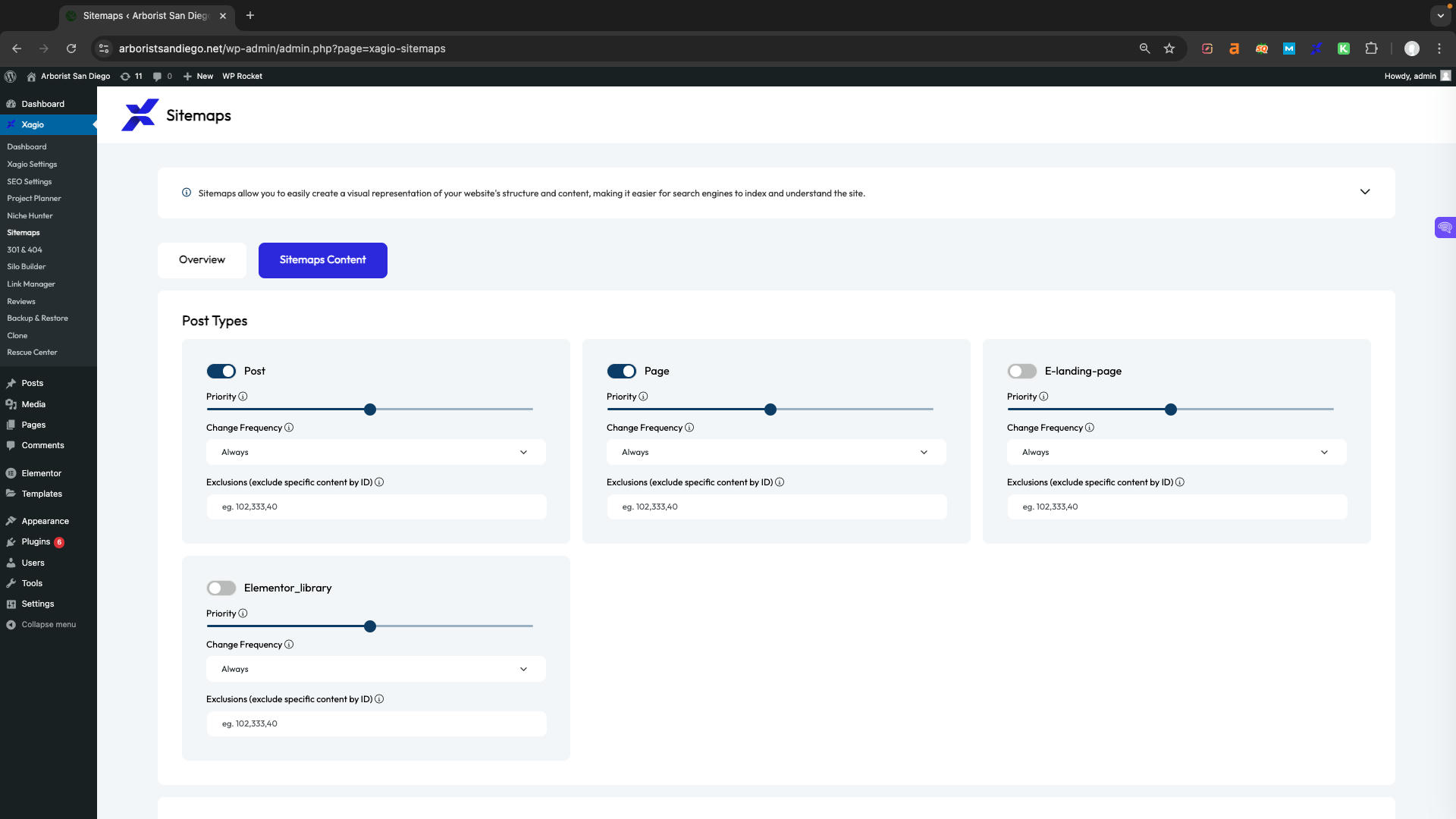Switch to the Overview tab
This screenshot has height=819, width=1456.
tap(202, 260)
